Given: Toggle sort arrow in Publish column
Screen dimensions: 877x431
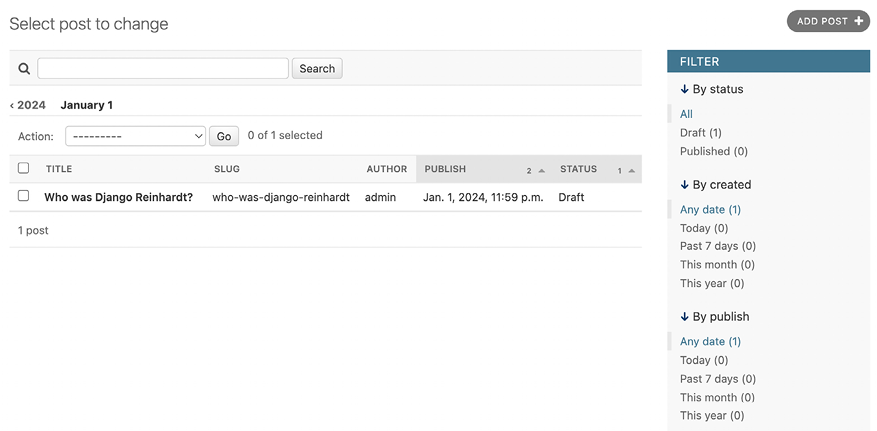Looking at the screenshot, I should [541, 171].
